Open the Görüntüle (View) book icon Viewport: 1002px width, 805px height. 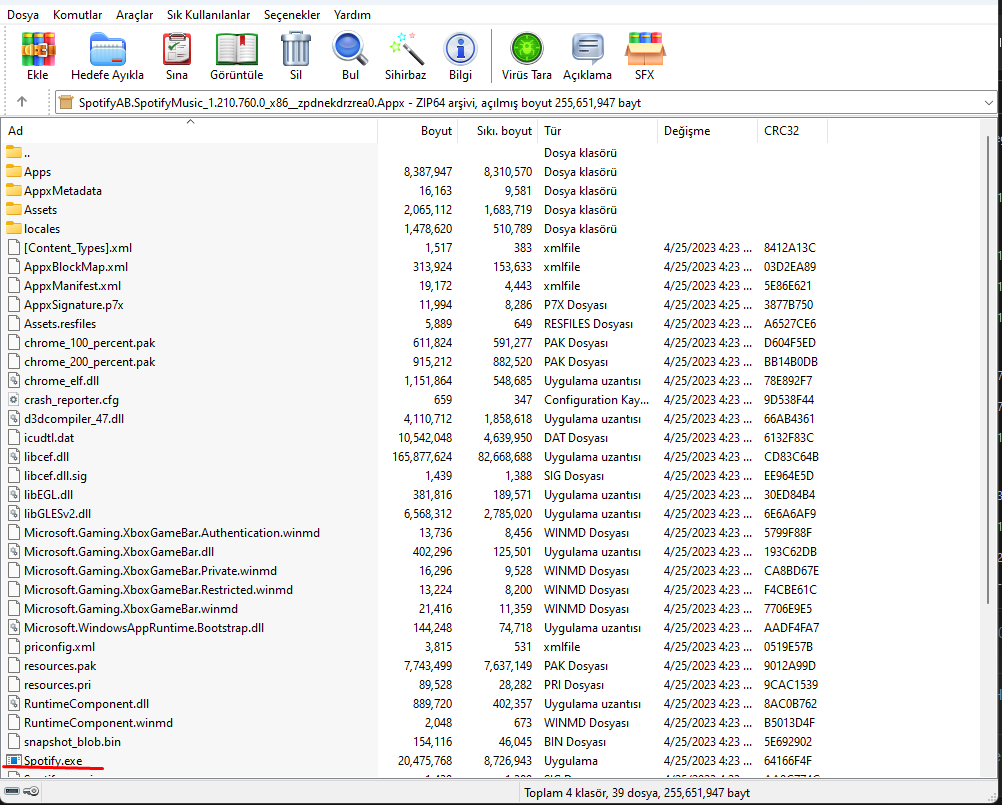[236, 50]
